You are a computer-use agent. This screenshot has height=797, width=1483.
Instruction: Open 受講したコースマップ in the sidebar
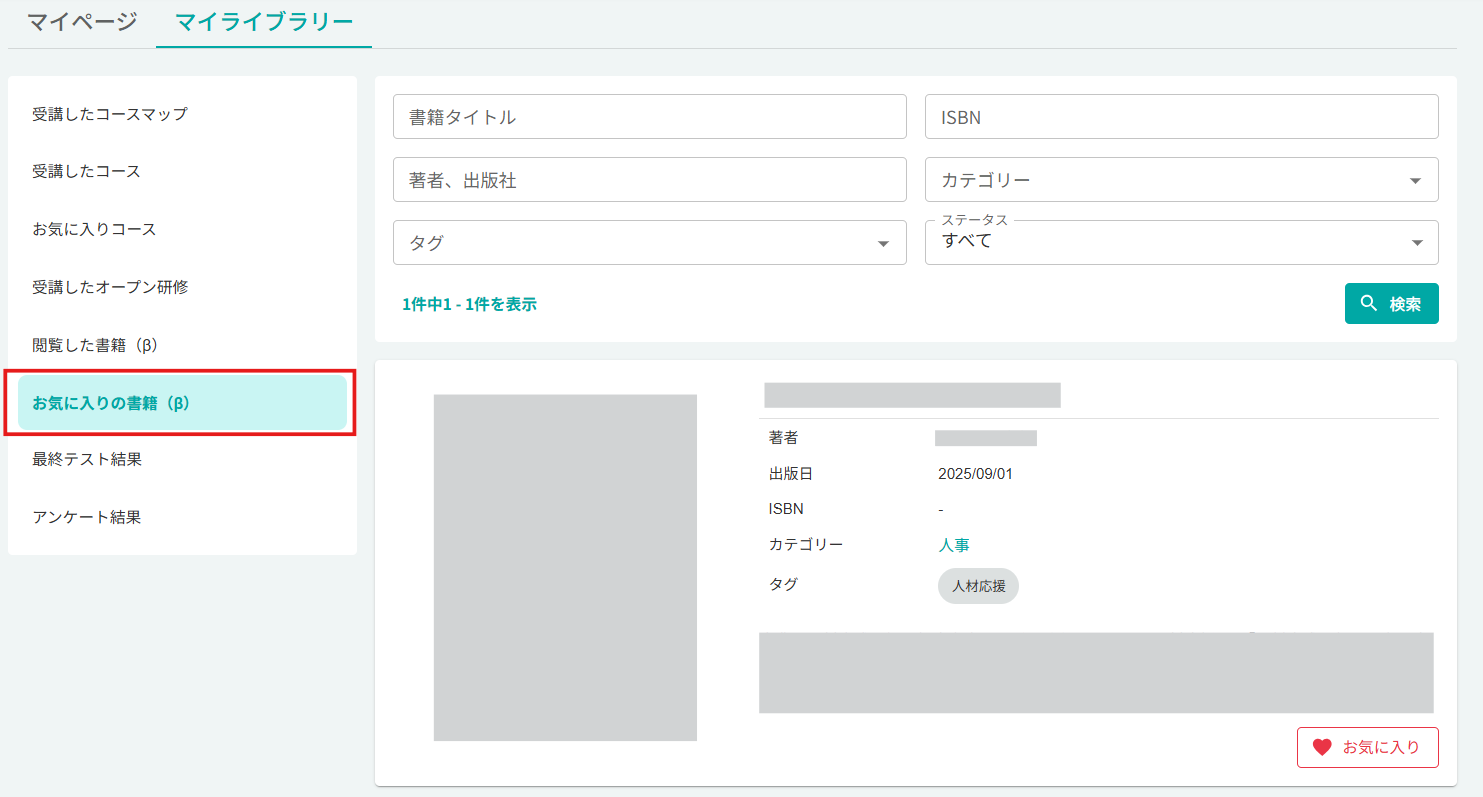[109, 114]
